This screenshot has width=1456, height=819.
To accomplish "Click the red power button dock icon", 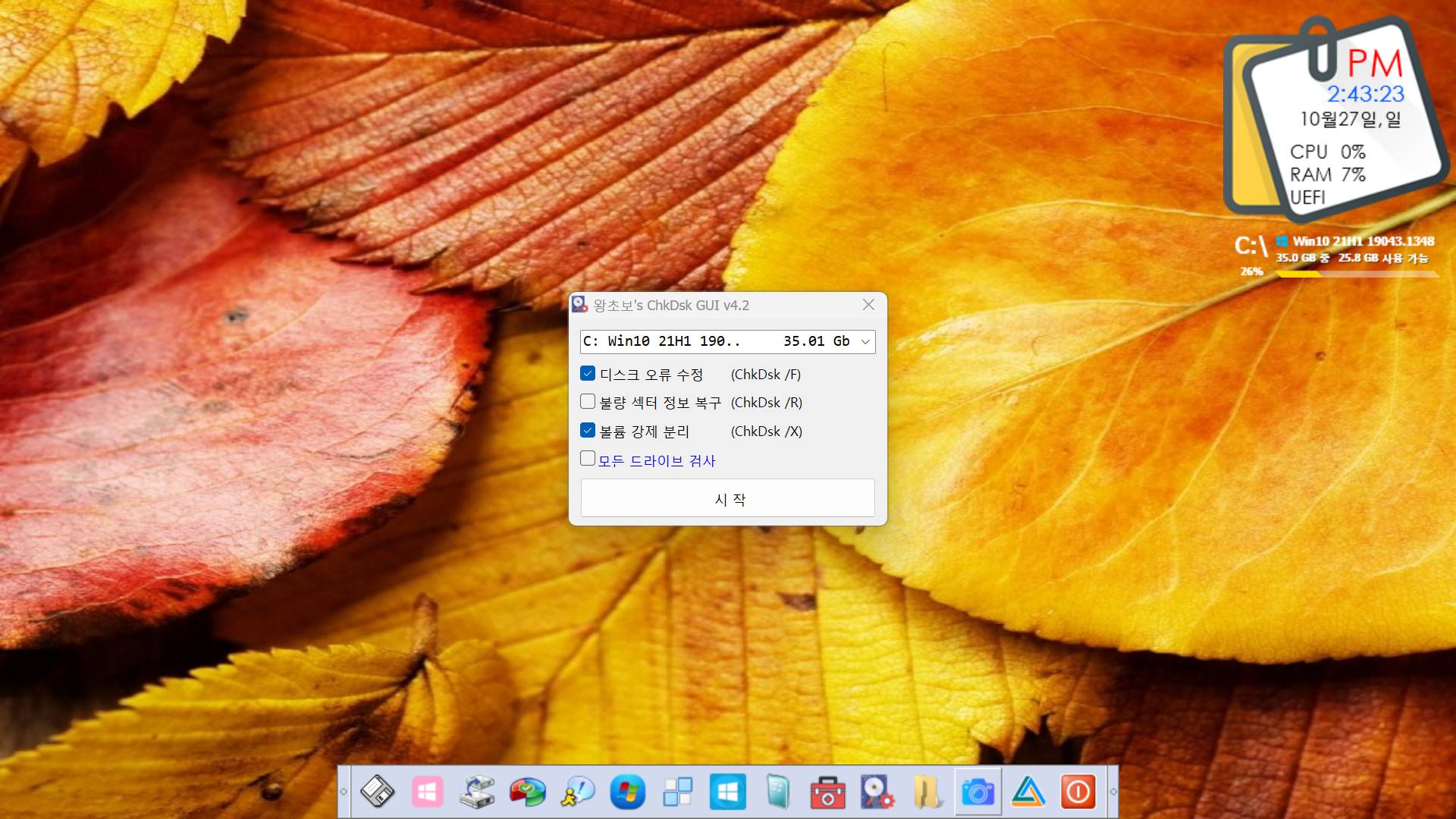I will click(x=1078, y=792).
